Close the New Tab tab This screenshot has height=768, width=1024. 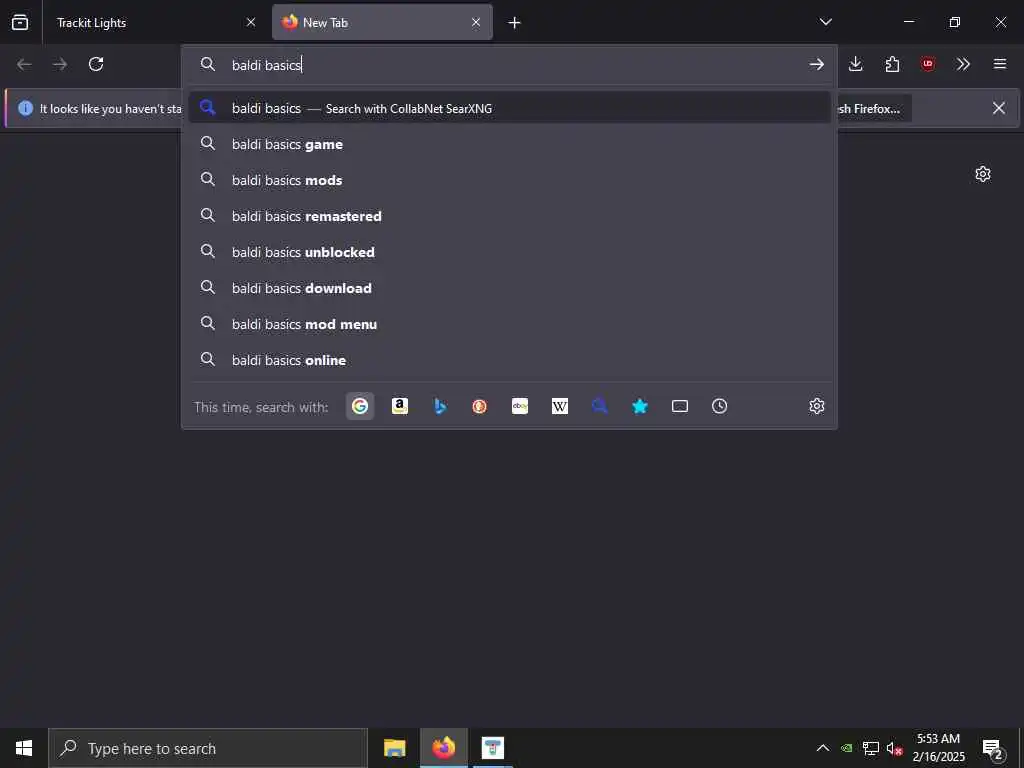[476, 23]
